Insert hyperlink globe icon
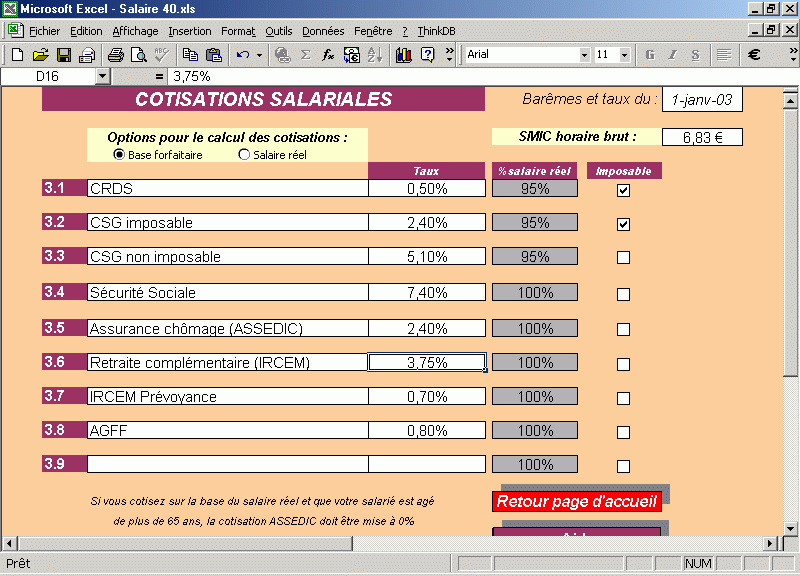Image resolution: width=800 pixels, height=576 pixels. pos(282,55)
